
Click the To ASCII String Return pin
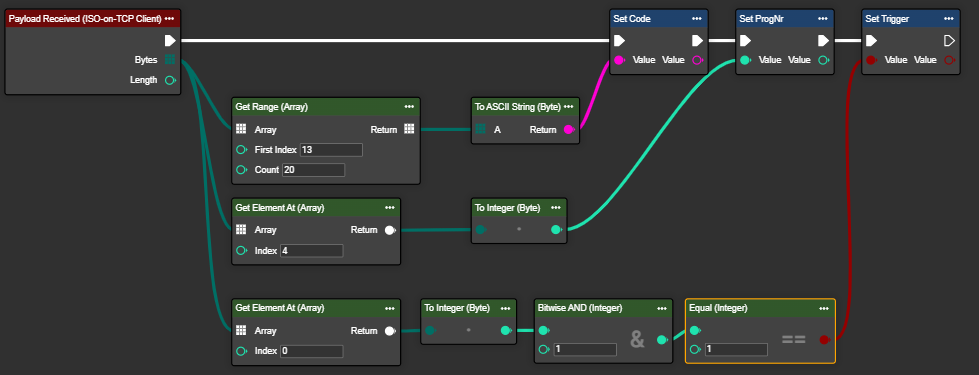pyautogui.click(x=569, y=130)
